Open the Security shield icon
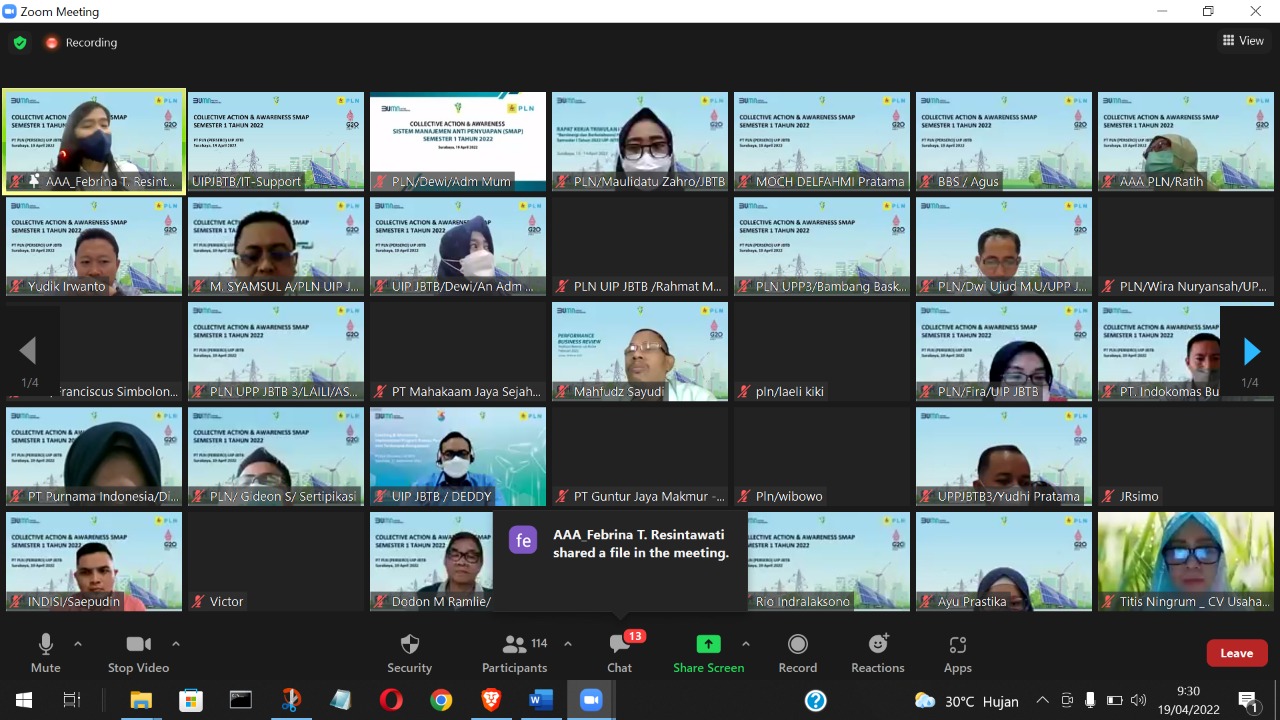The width and height of the screenshot is (1280, 720). click(409, 645)
